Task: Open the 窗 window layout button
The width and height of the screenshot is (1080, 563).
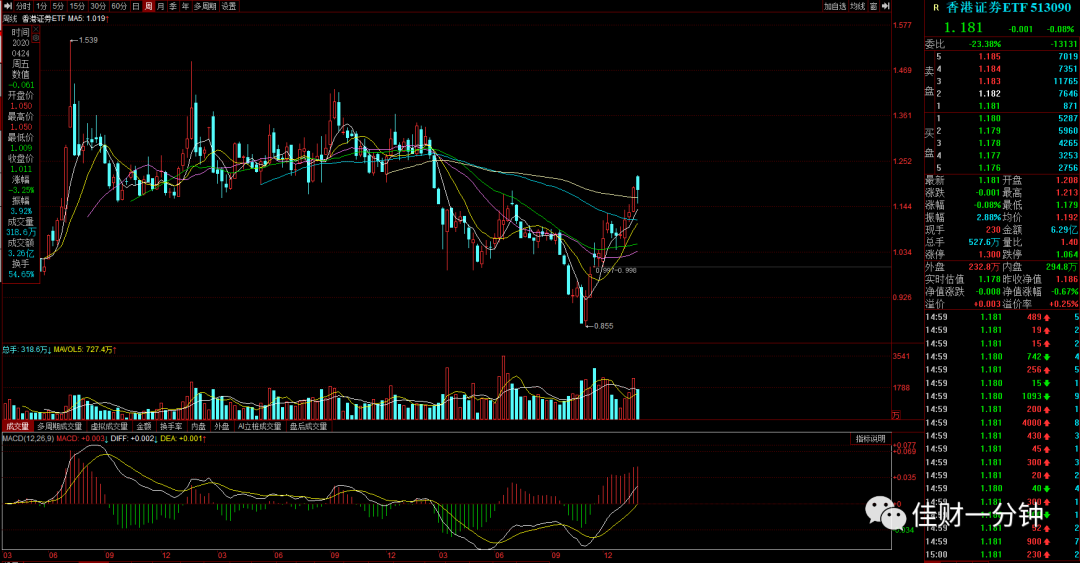Action: pyautogui.click(x=873, y=6)
